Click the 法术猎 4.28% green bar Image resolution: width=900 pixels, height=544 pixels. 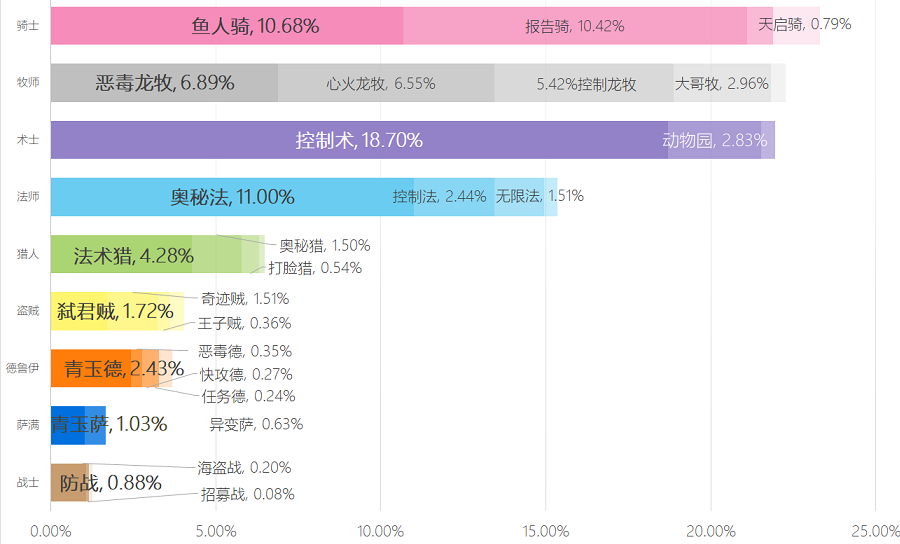[120, 255]
